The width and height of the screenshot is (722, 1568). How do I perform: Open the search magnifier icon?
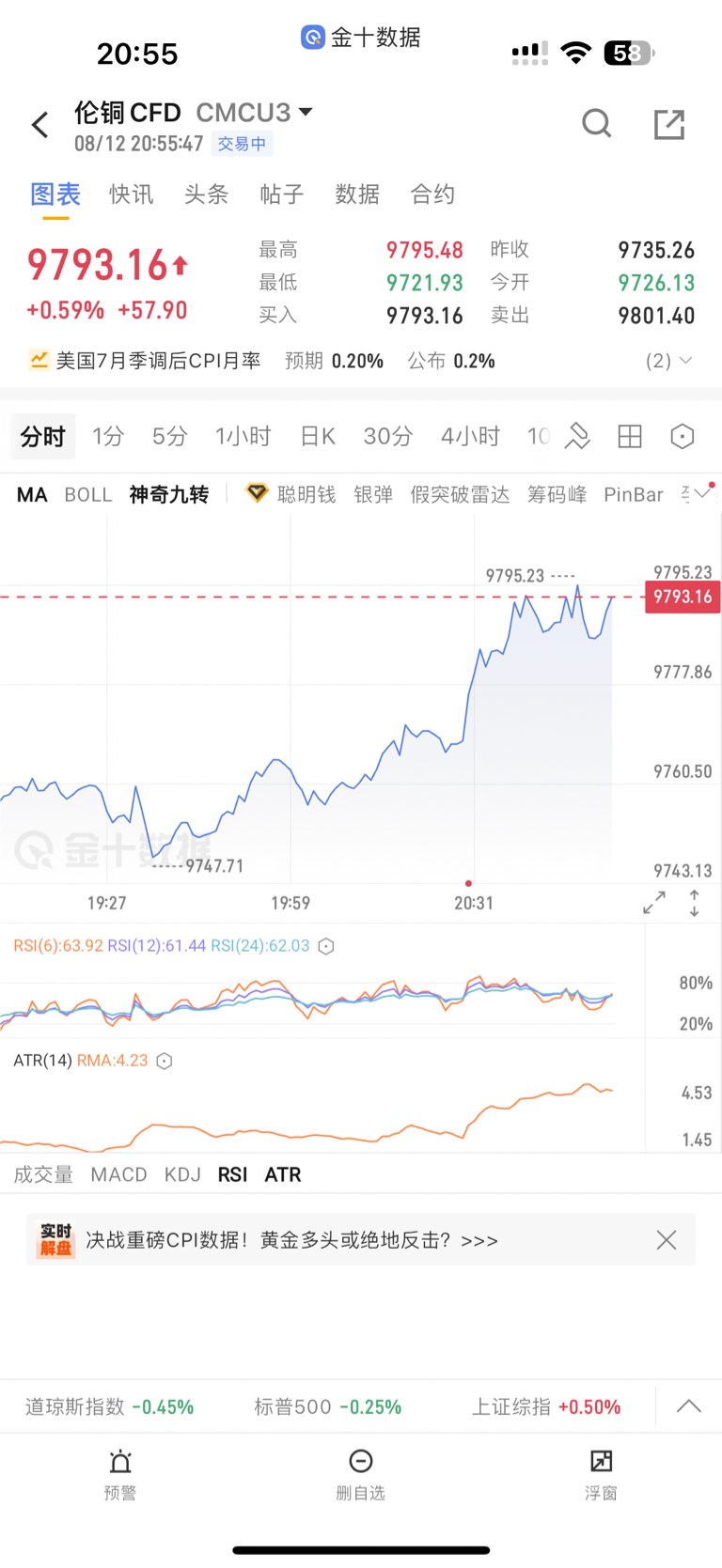(x=597, y=123)
